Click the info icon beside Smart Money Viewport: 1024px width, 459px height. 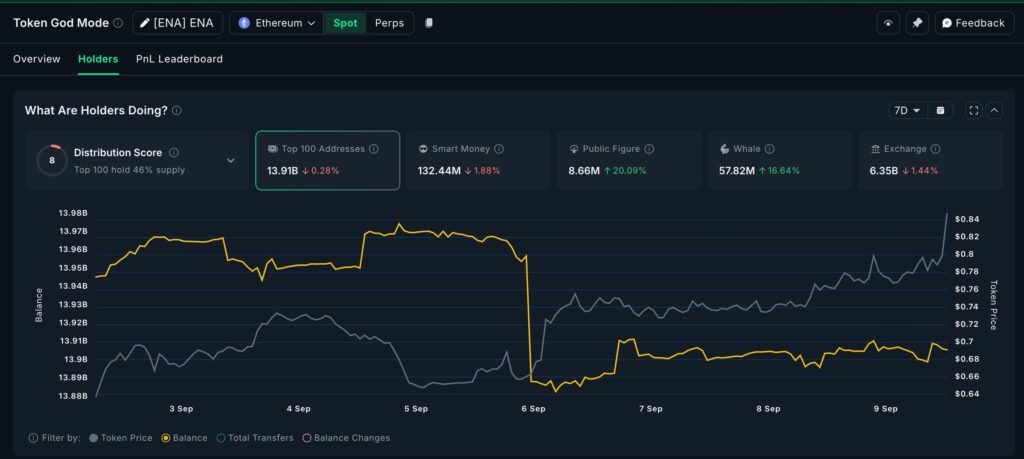coord(499,149)
